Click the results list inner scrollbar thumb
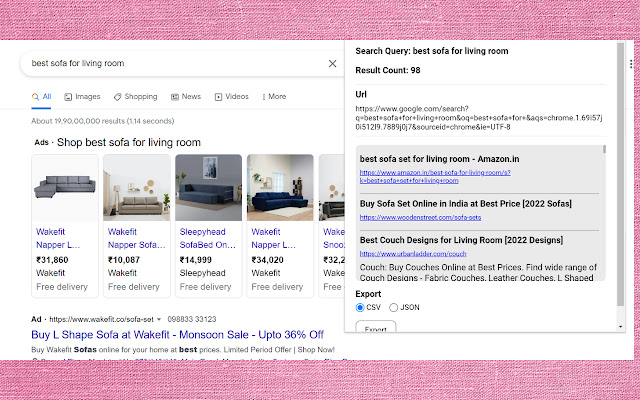Screen dimensions: 640x400 coord(604,149)
